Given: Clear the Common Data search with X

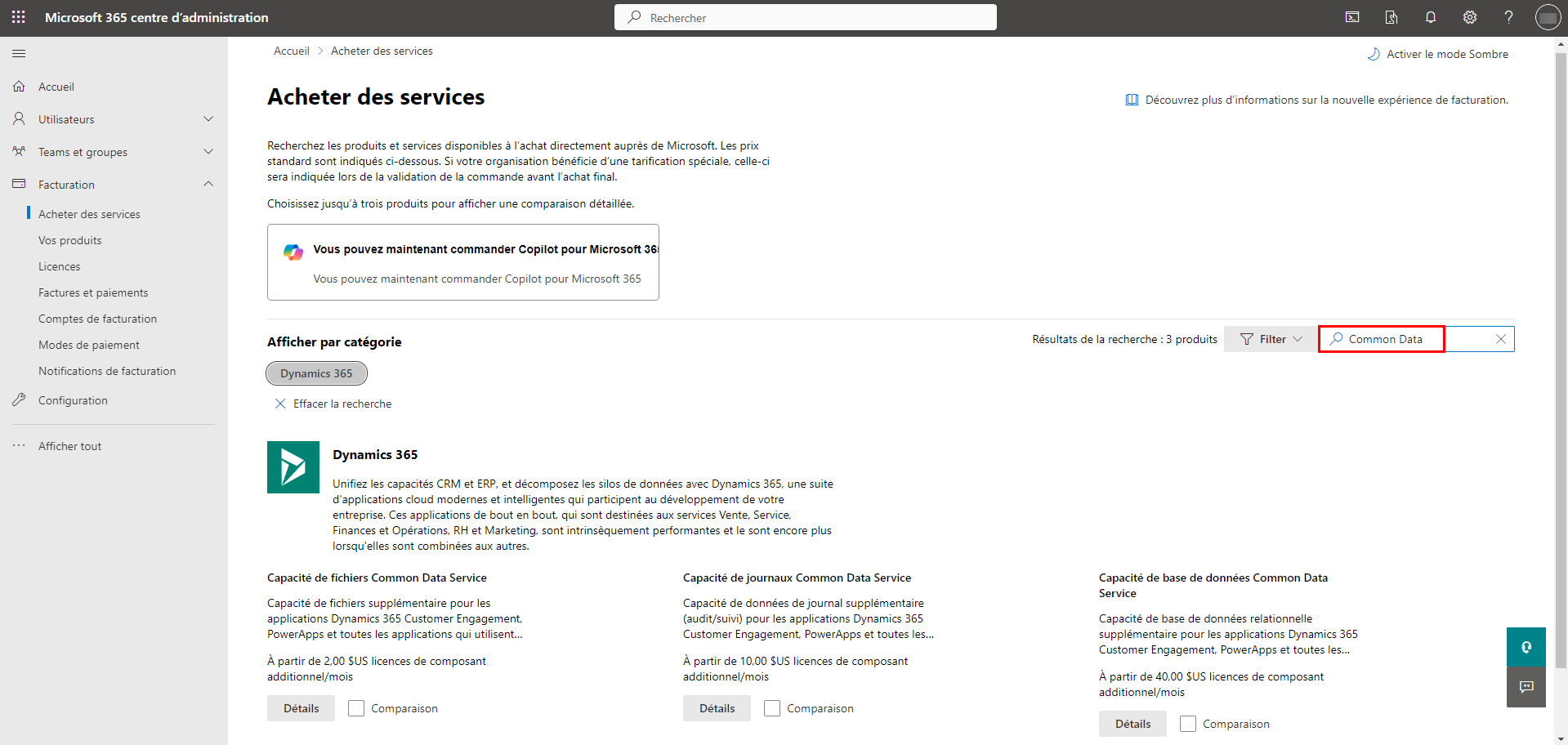Looking at the screenshot, I should 1500,339.
